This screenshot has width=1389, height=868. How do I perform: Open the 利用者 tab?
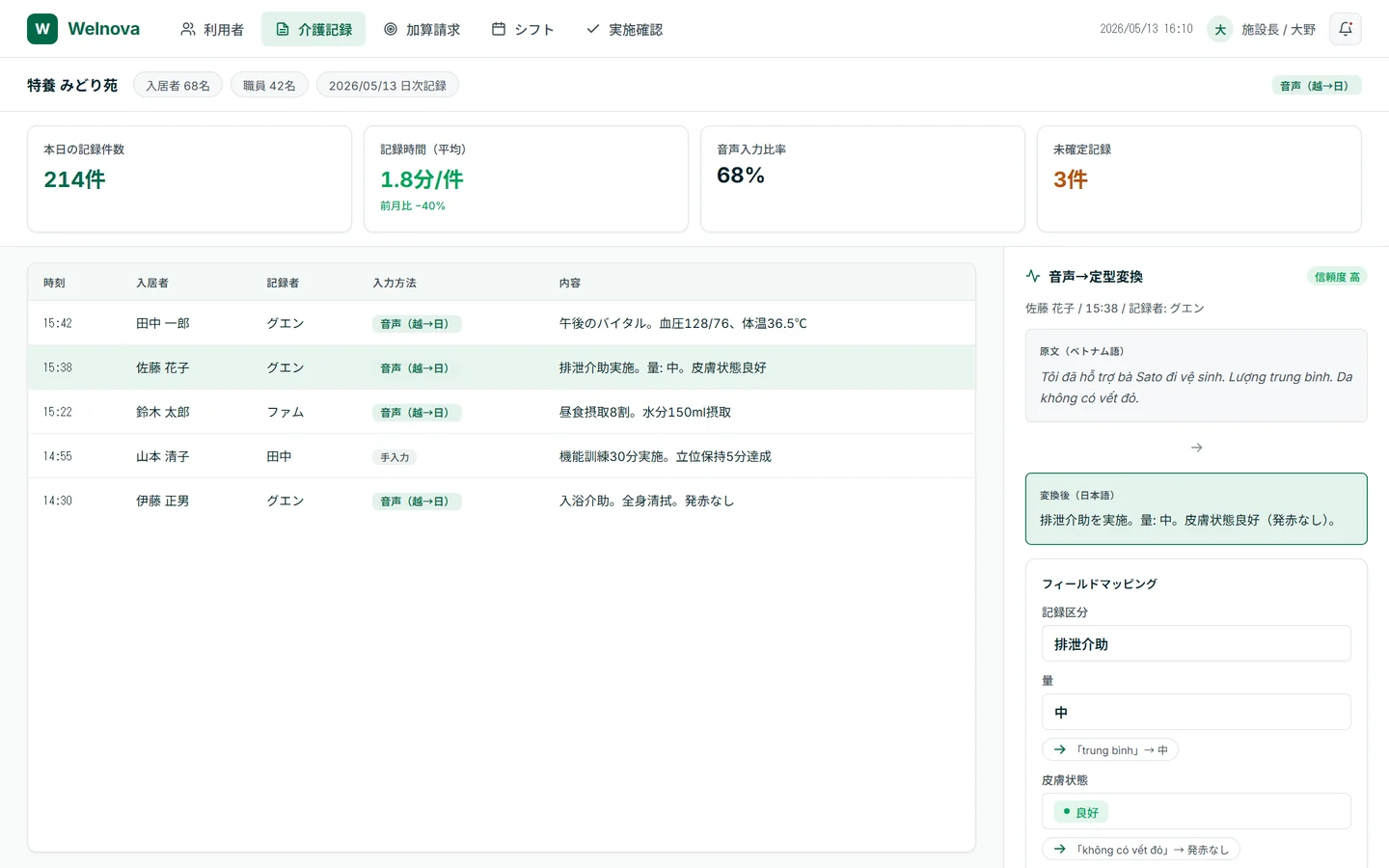212,29
